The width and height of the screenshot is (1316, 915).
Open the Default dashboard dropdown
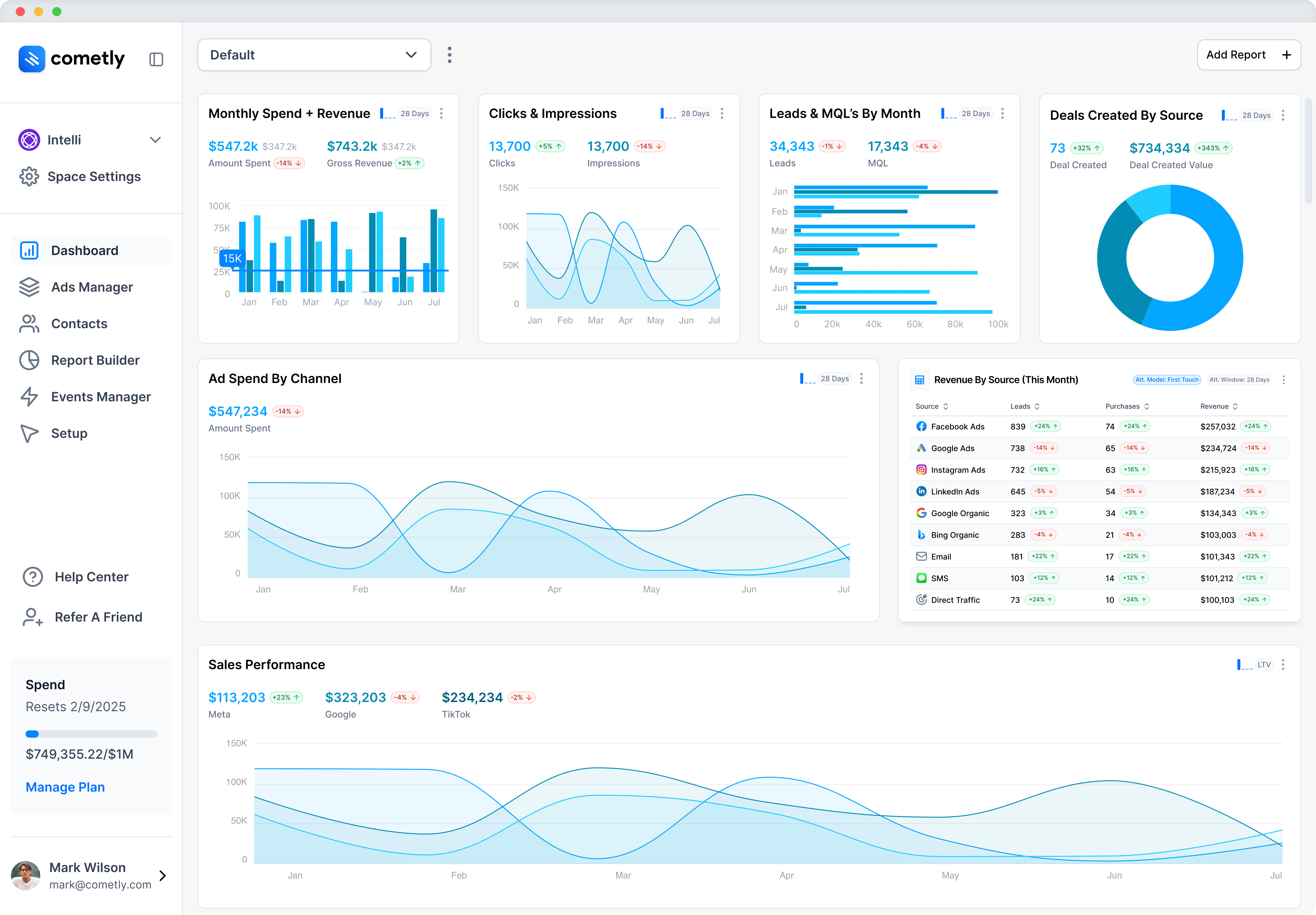(314, 55)
